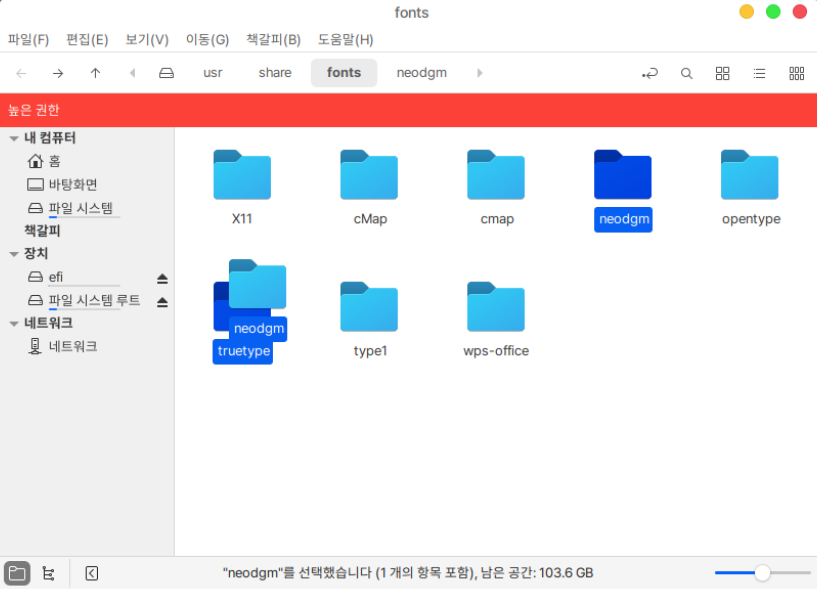Eject the 파일 시스템 루트 volume
The image size is (817, 589).
(x=162, y=301)
